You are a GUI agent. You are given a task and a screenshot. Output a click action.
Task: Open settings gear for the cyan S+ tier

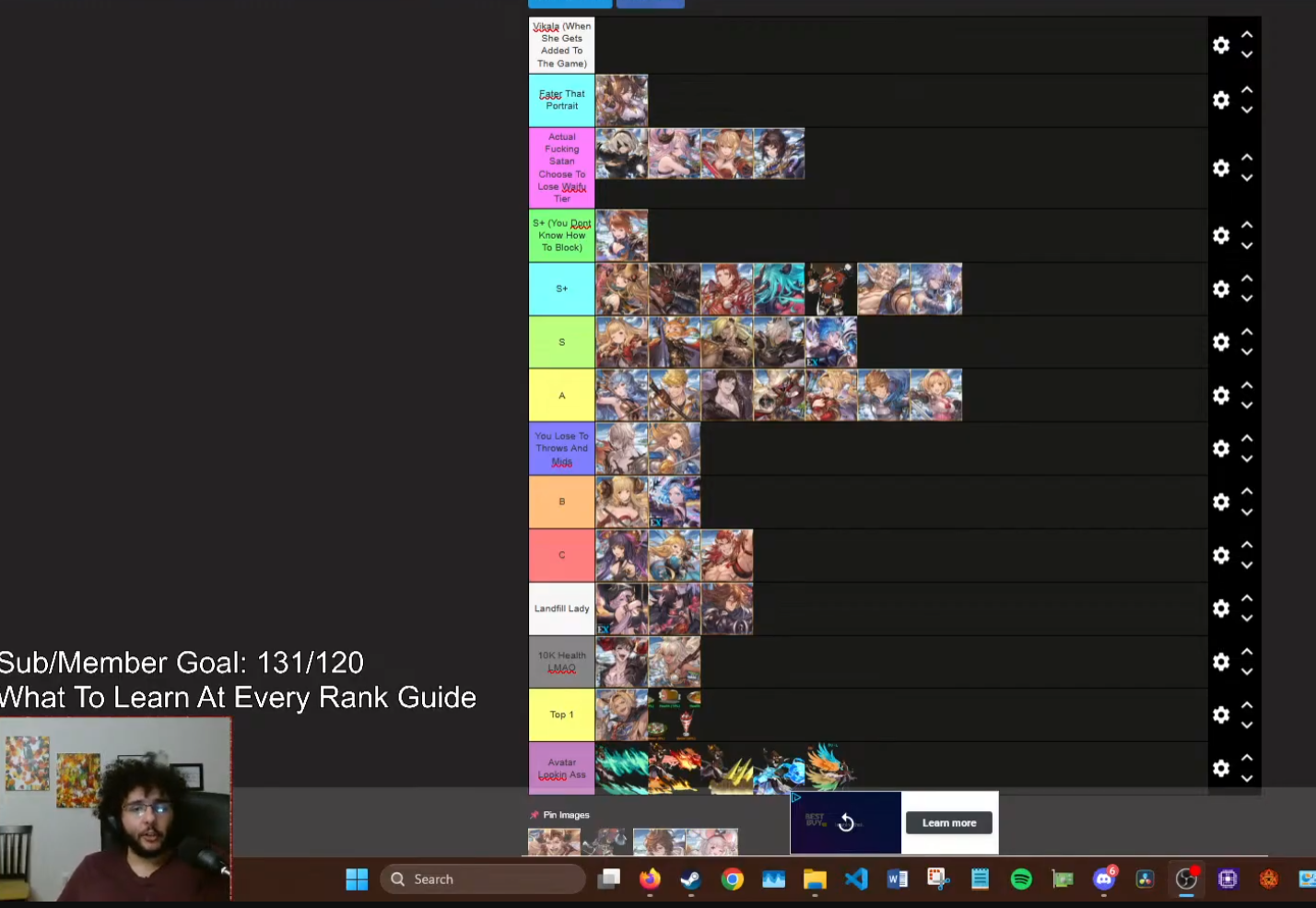point(1221,289)
